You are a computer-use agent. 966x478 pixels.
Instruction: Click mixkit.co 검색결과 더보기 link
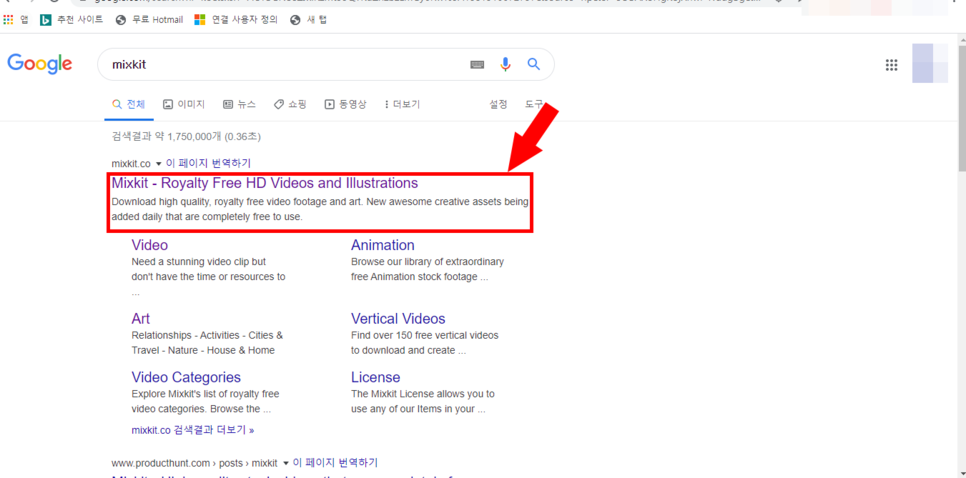coord(193,430)
